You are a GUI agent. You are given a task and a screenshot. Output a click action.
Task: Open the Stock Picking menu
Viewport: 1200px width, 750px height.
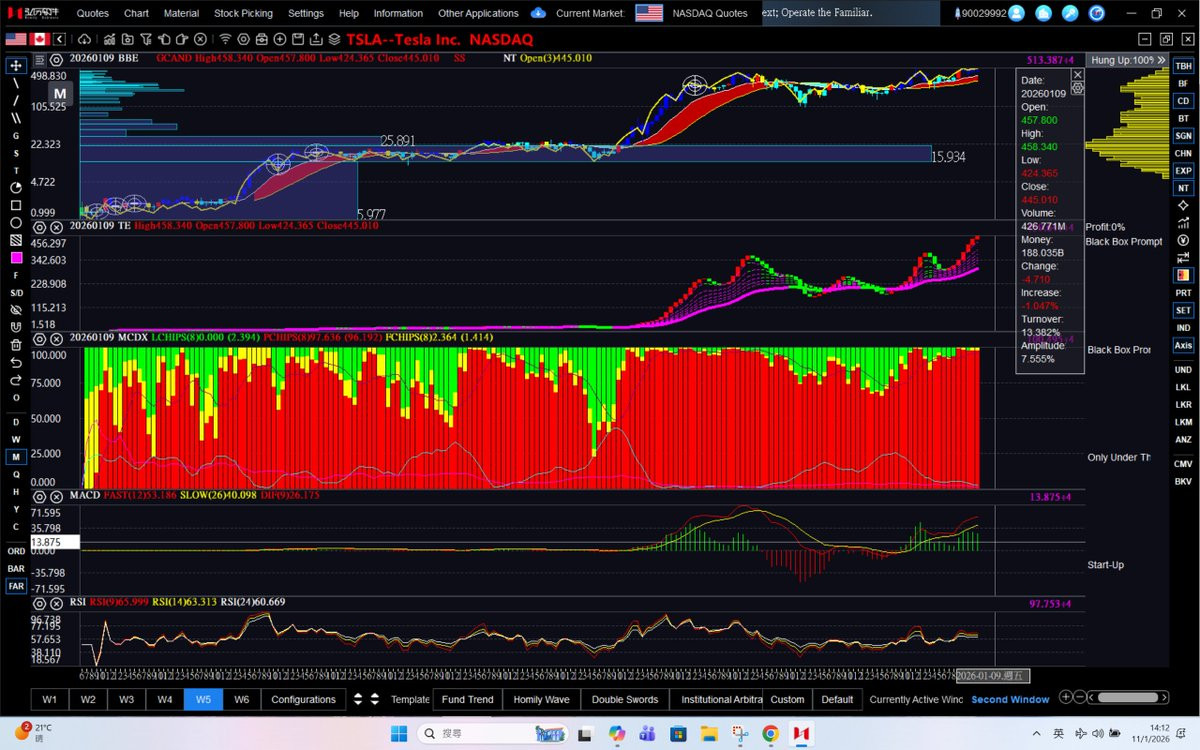(243, 13)
